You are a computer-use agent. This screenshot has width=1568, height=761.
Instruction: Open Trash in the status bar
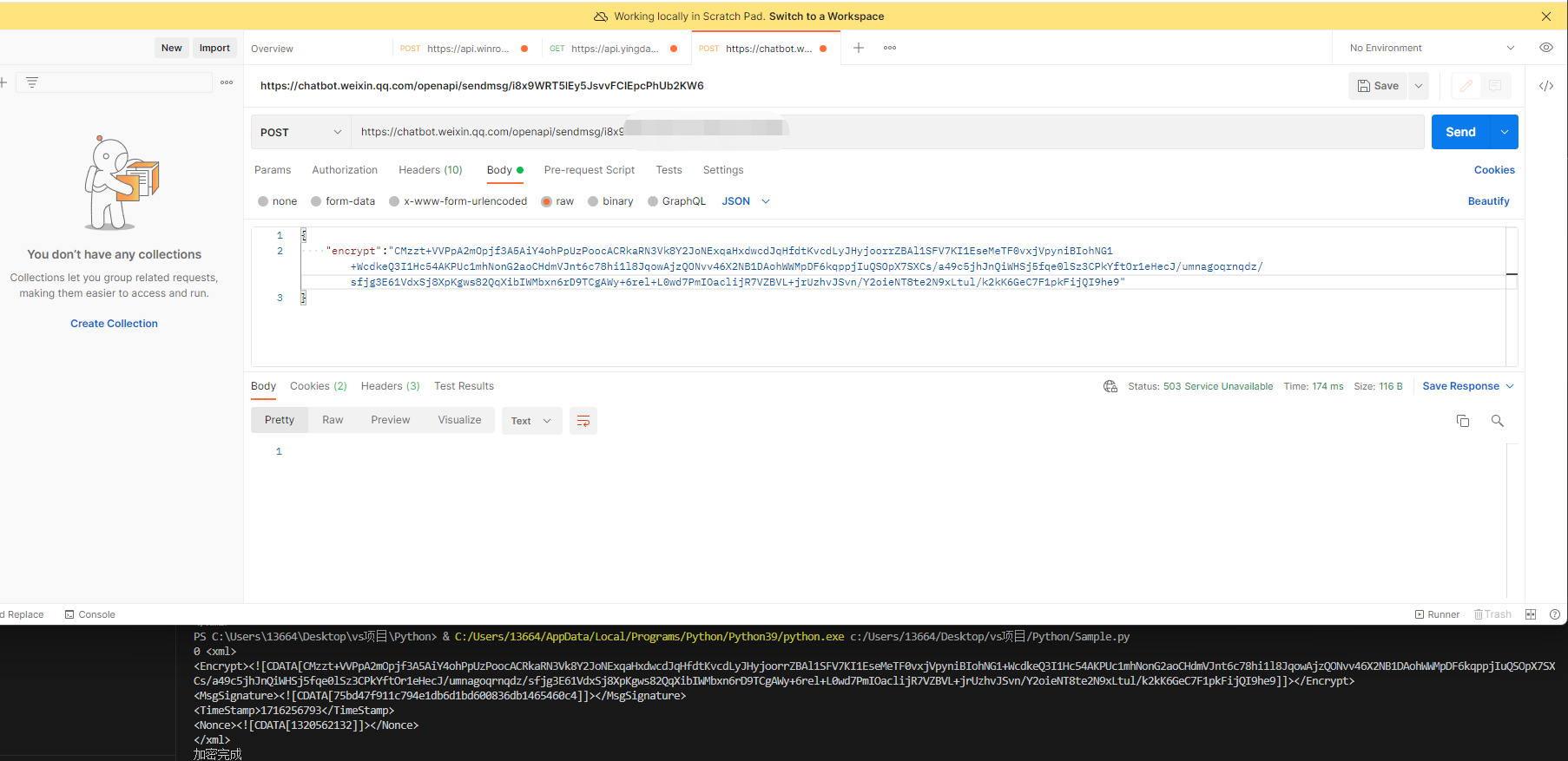(1493, 614)
